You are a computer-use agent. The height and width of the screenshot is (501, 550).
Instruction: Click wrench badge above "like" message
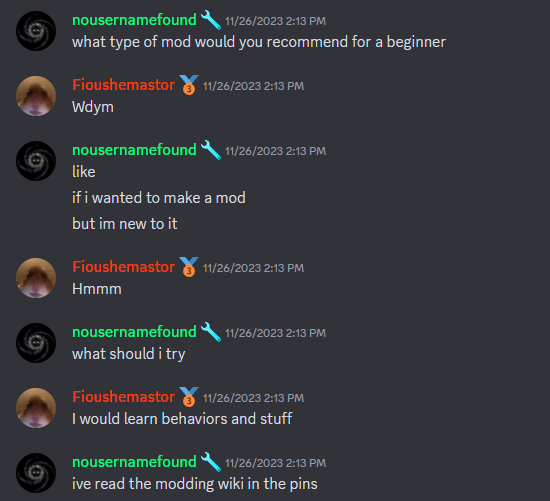[x=211, y=150]
